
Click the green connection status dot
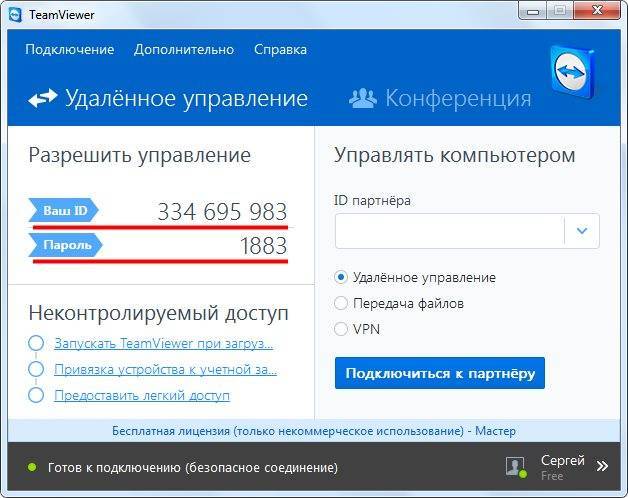[32, 467]
